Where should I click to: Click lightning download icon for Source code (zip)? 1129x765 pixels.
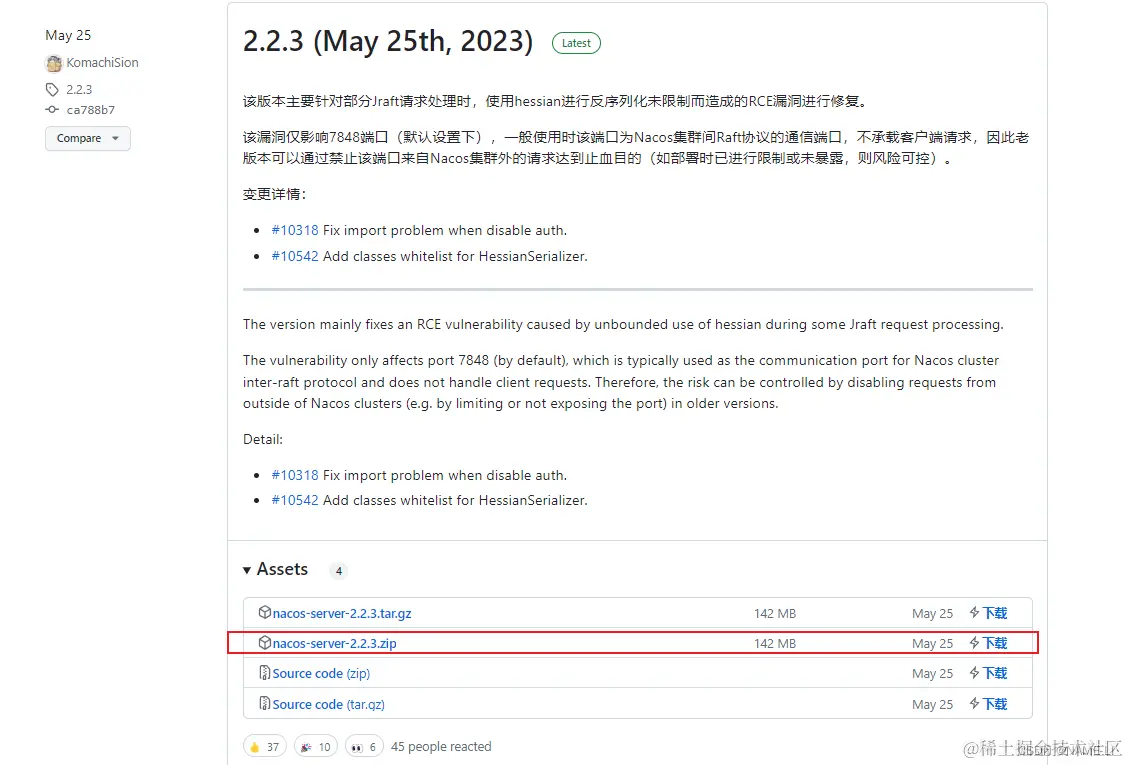pyautogui.click(x=974, y=673)
